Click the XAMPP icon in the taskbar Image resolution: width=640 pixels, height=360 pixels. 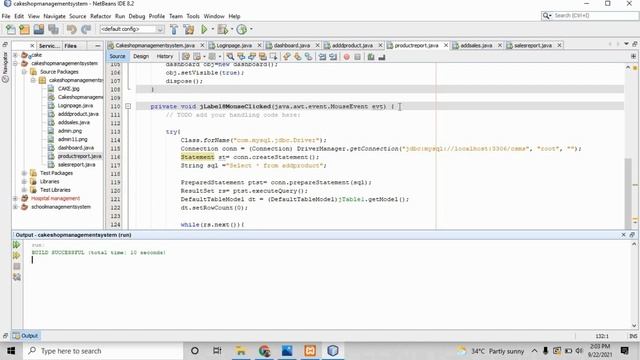pos(310,351)
